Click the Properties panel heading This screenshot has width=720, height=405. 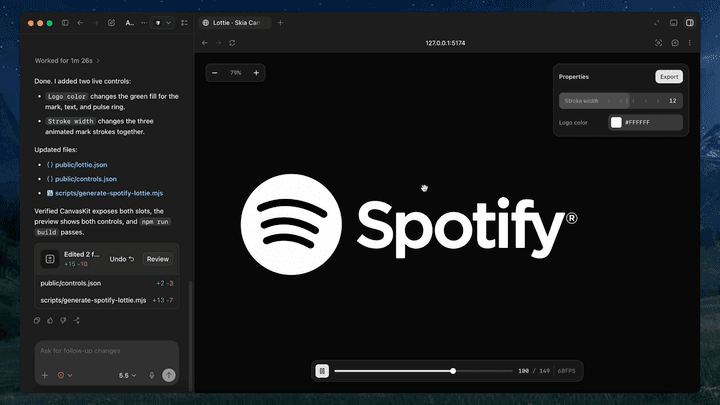[x=574, y=77]
